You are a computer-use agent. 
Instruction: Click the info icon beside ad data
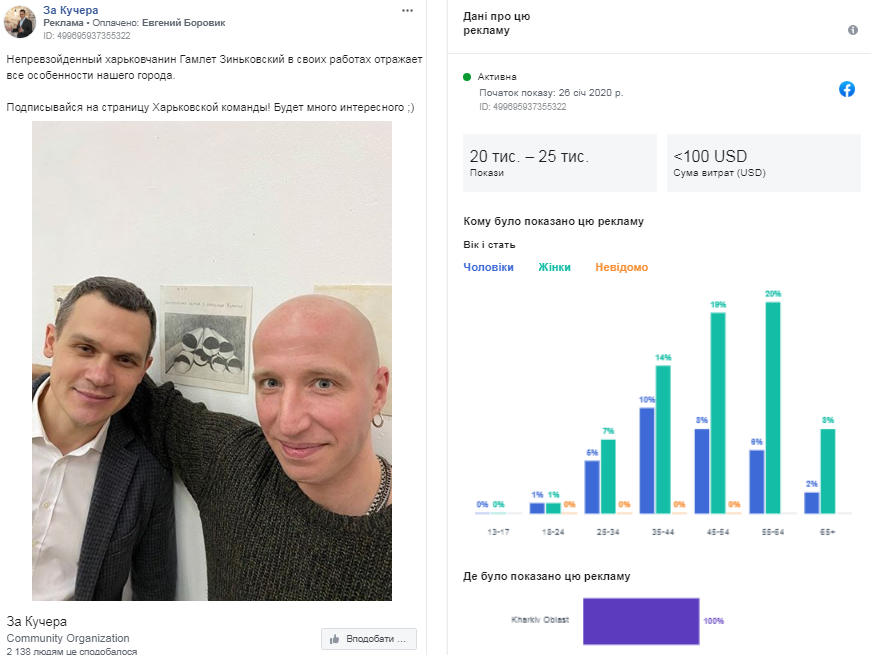[x=853, y=30]
